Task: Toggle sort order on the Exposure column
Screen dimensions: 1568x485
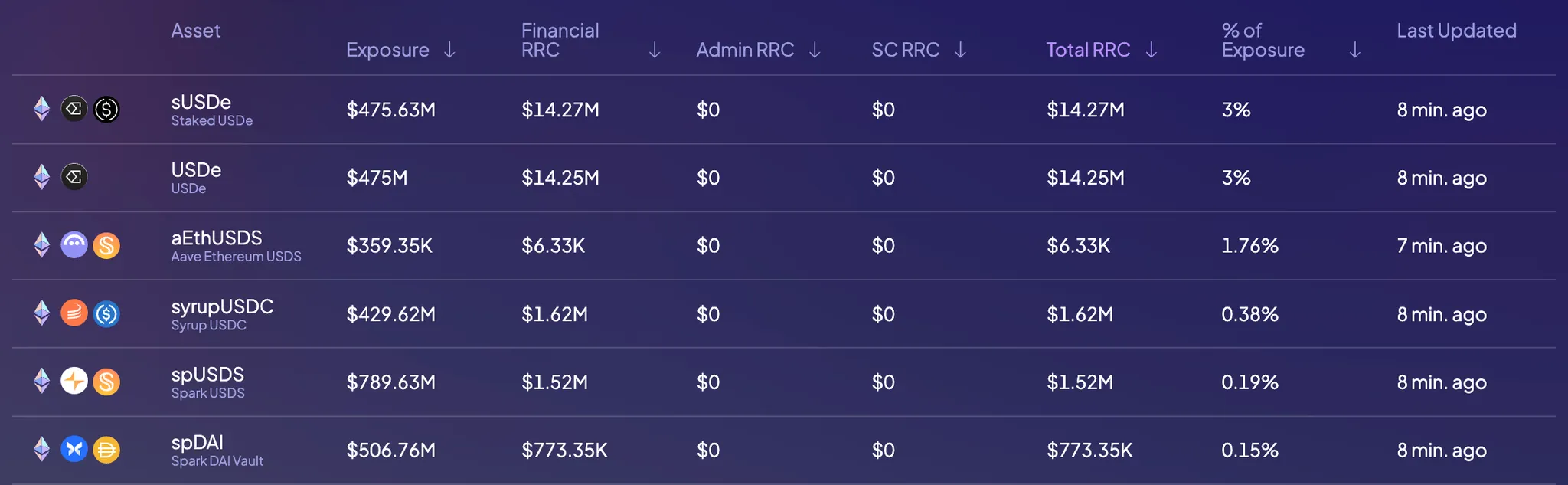Action: click(450, 50)
